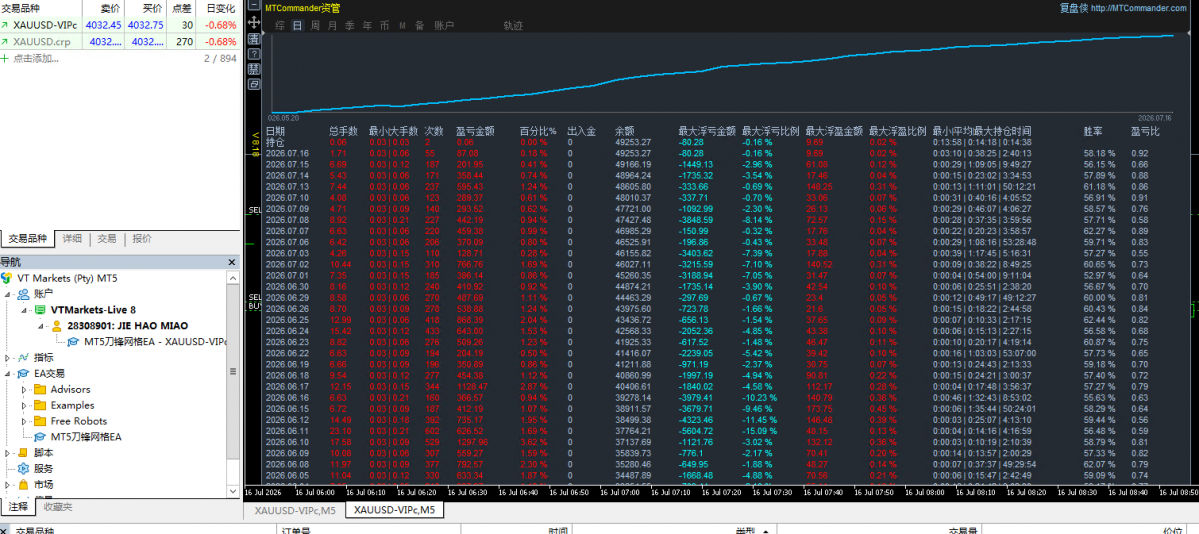Viewport: 1199px width, 534px height.
Task: Toggle the 月 monthly period view
Action: click(332, 25)
